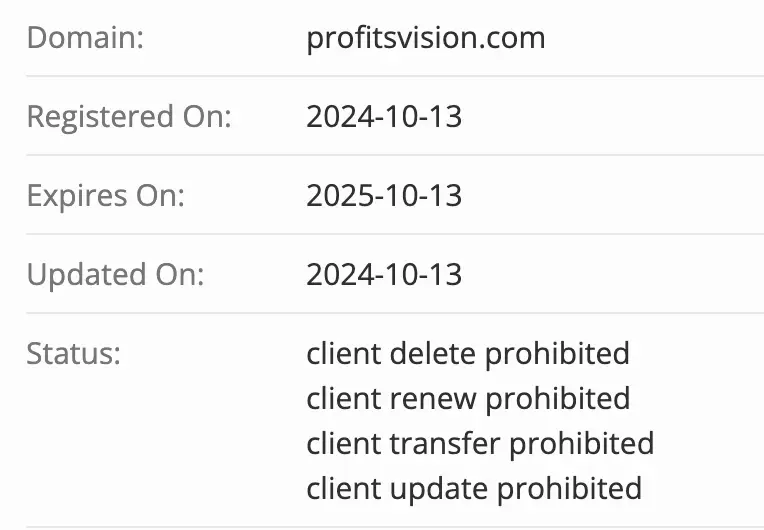The image size is (764, 530).
Task: Click the expiry date 2025-10-13
Action: [384, 196]
